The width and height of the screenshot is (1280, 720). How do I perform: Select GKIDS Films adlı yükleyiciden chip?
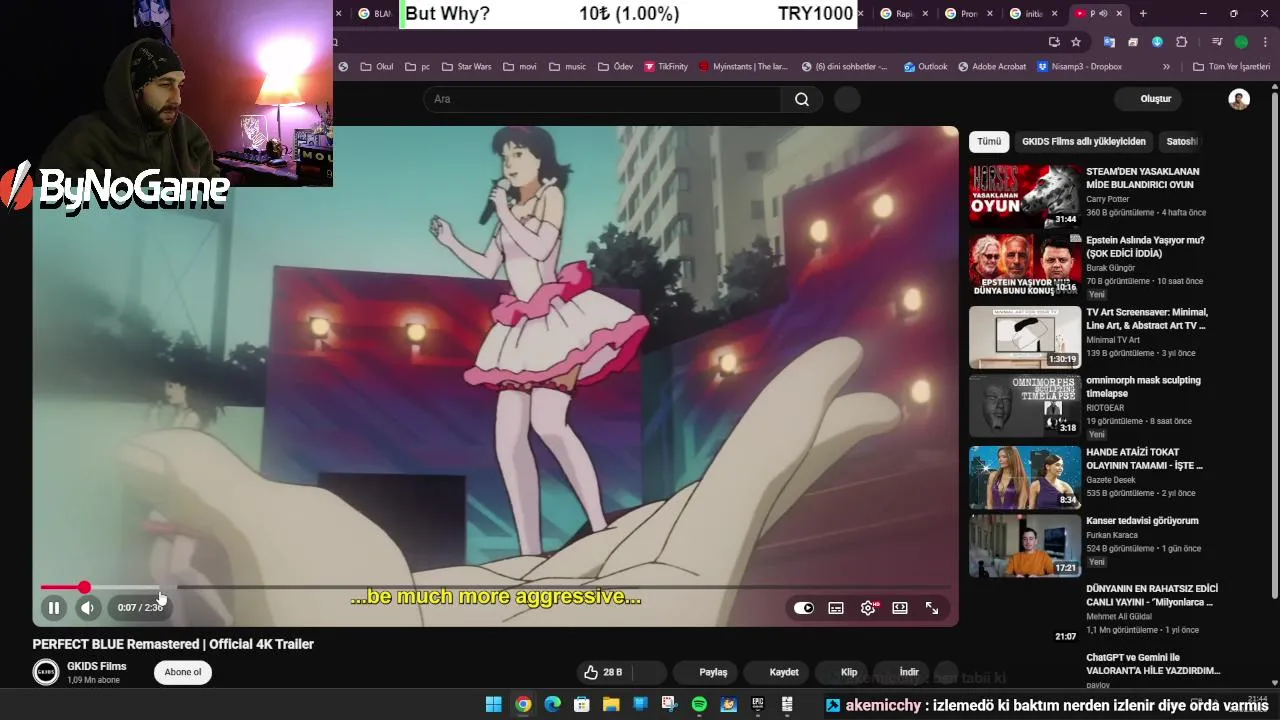point(1084,141)
